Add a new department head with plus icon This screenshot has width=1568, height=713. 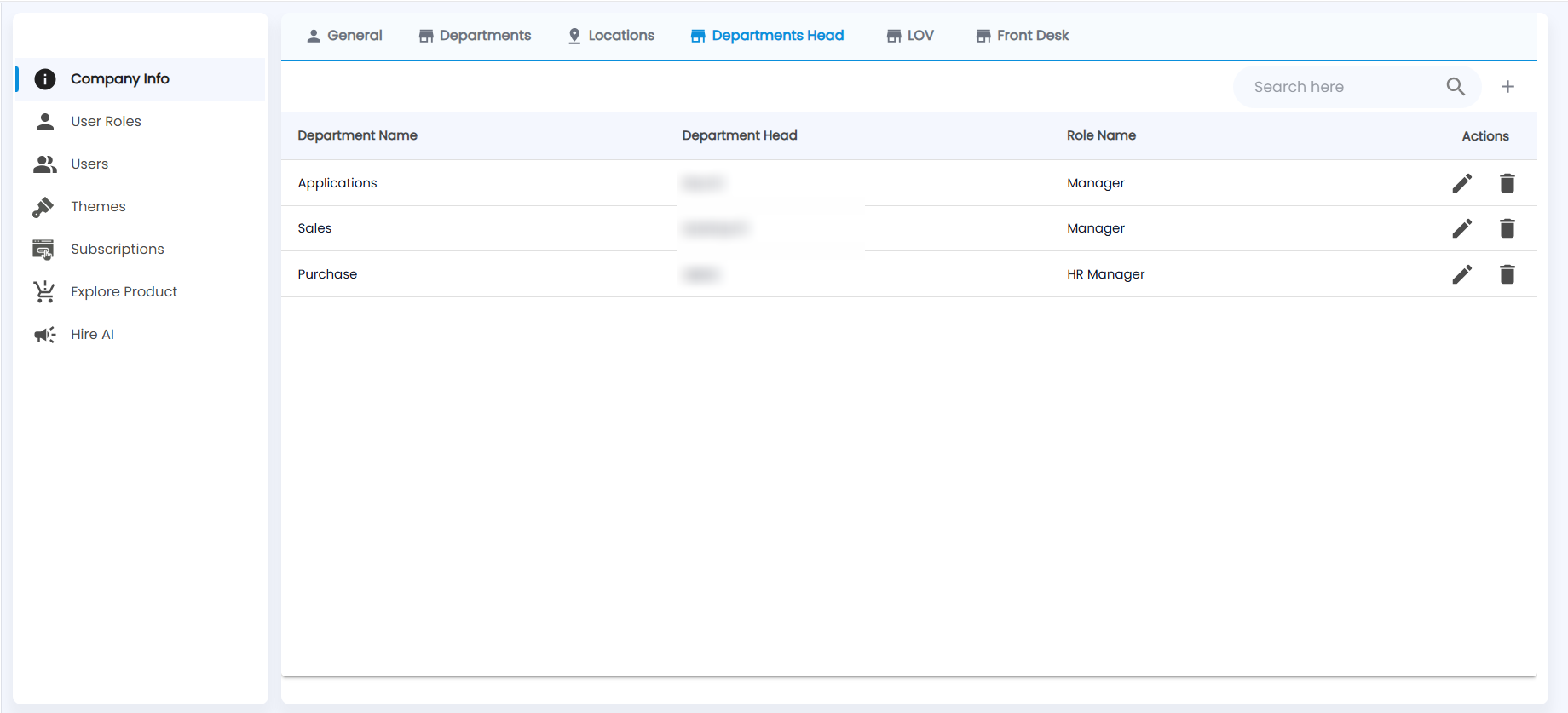(1507, 87)
